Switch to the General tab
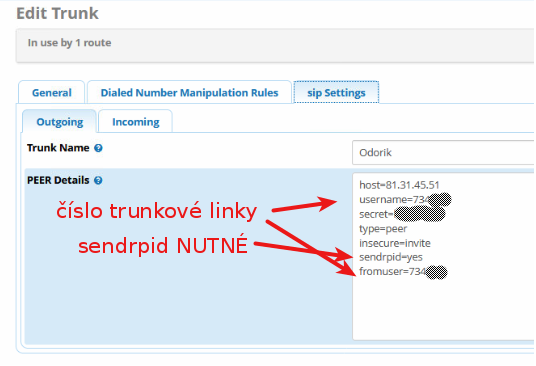The image size is (536, 366). tap(52, 93)
